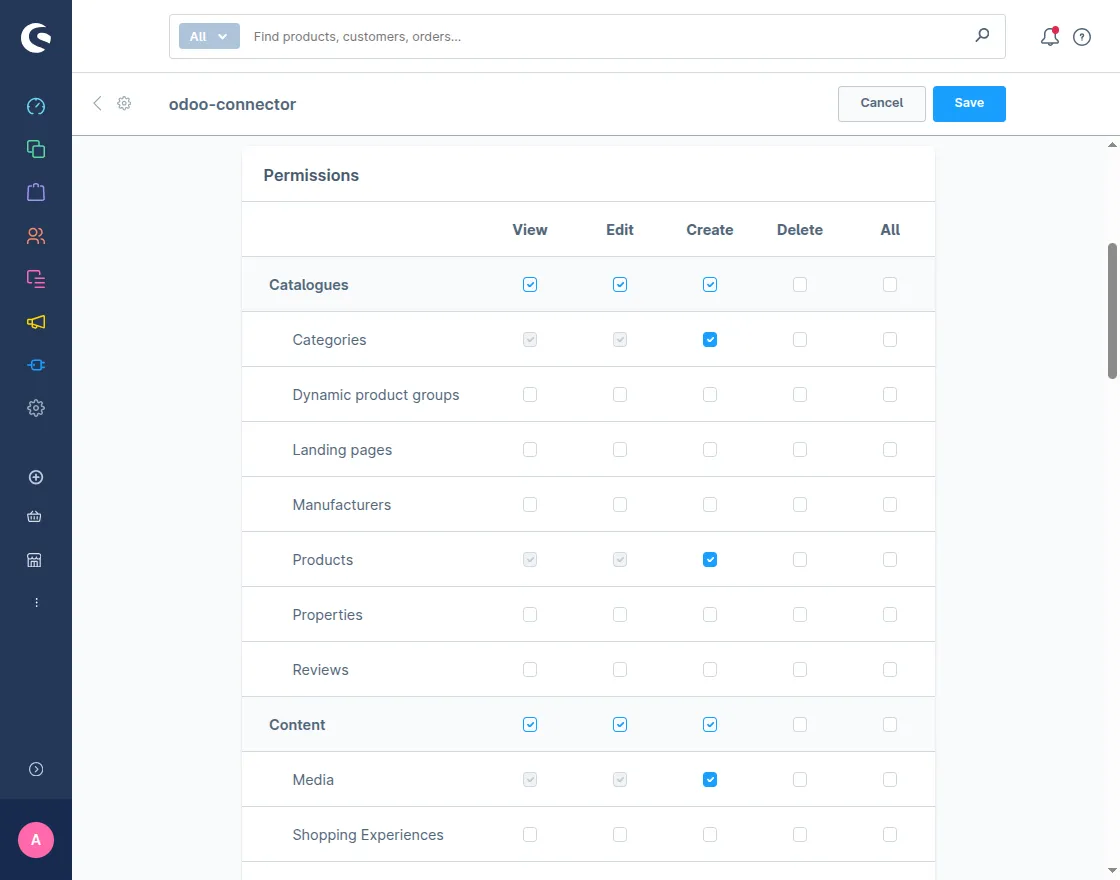Click the scrollbar down arrow
Viewport: 1120px width, 880px height.
(x=1112, y=870)
